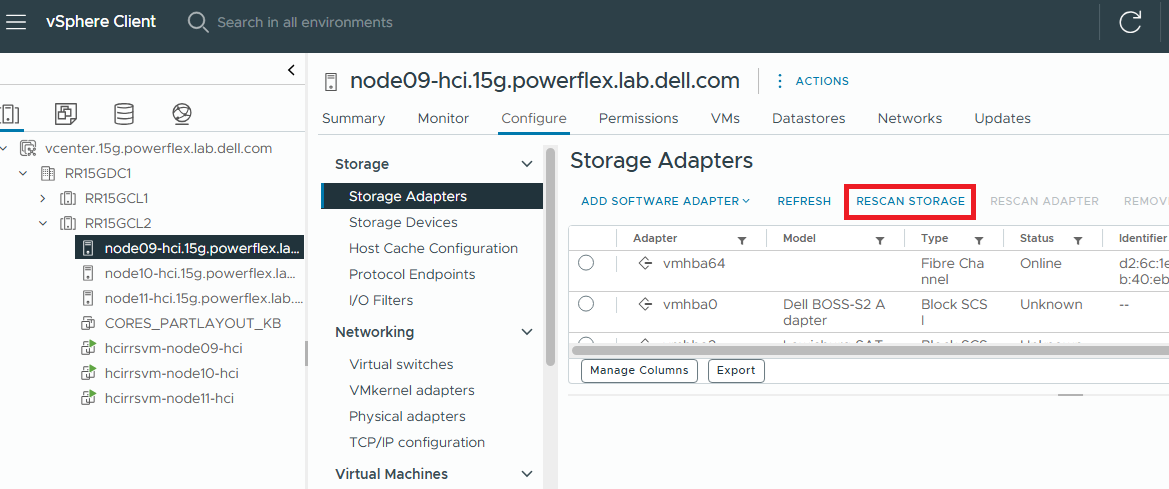The image size is (1169, 489).
Task: Open the hamburger navigation menu
Action: click(x=16, y=22)
